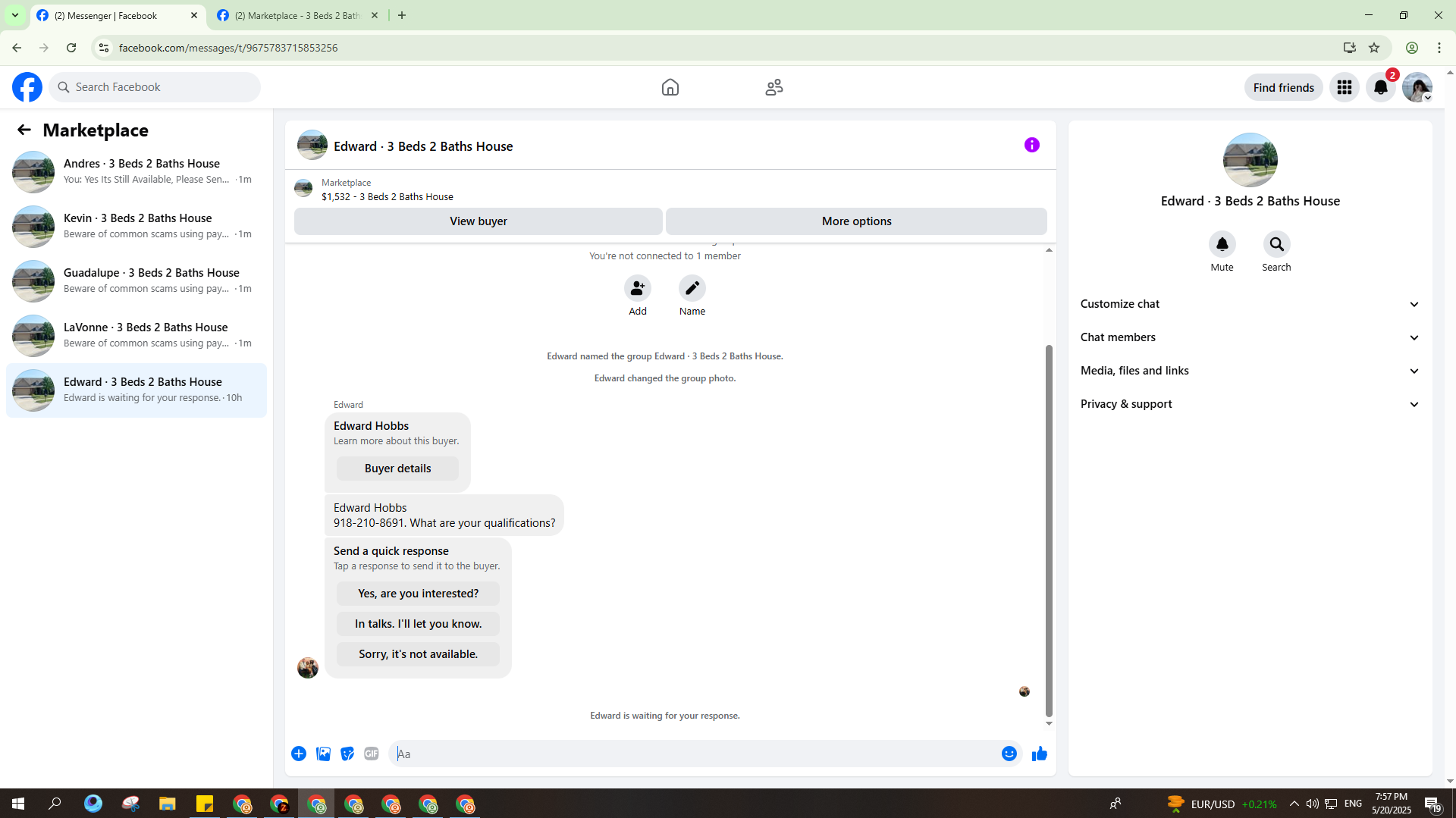1456x818 pixels.
Task: Open Chrome's three-dot menu
Action: click(1439, 48)
